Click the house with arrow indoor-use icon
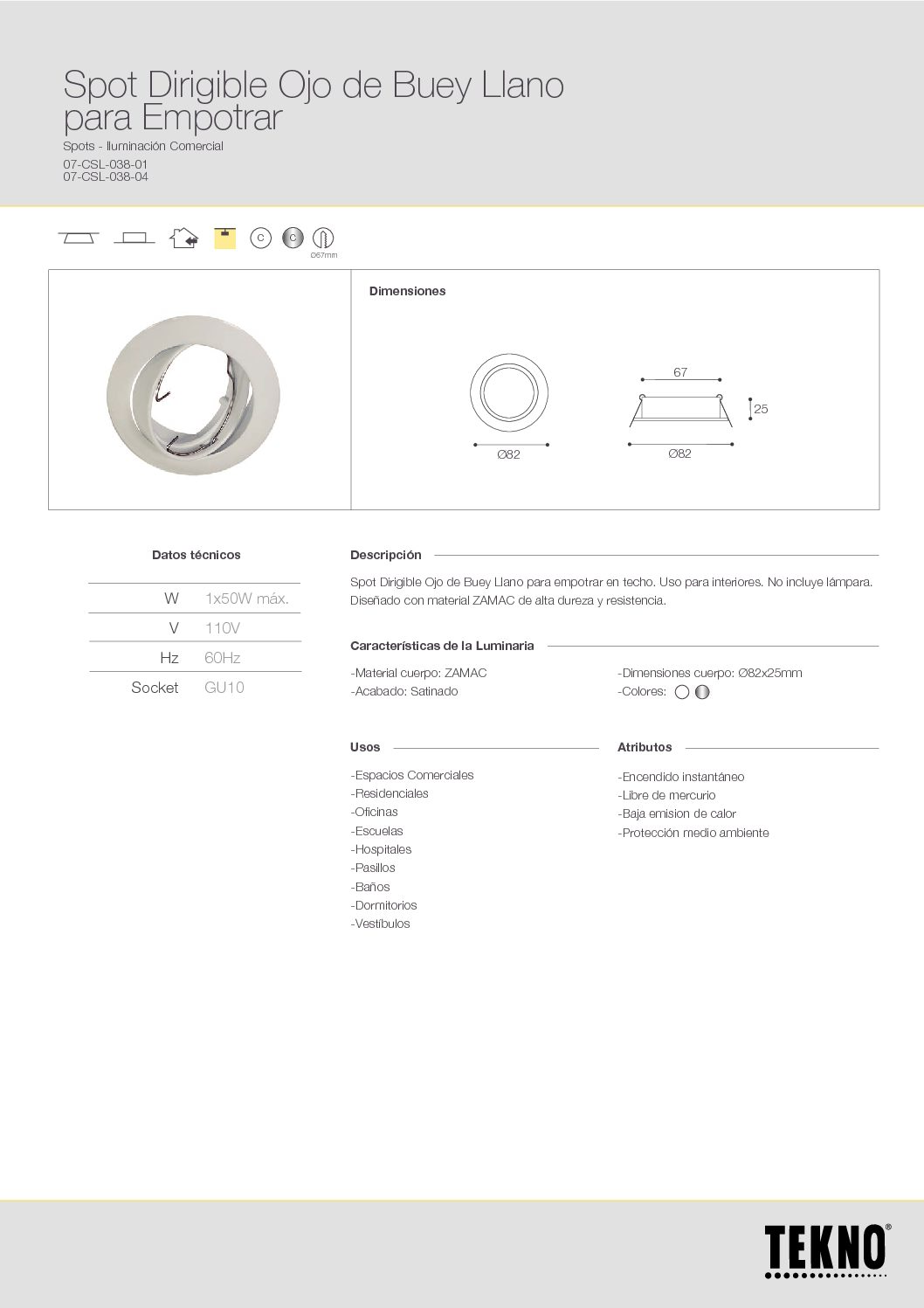 184,238
